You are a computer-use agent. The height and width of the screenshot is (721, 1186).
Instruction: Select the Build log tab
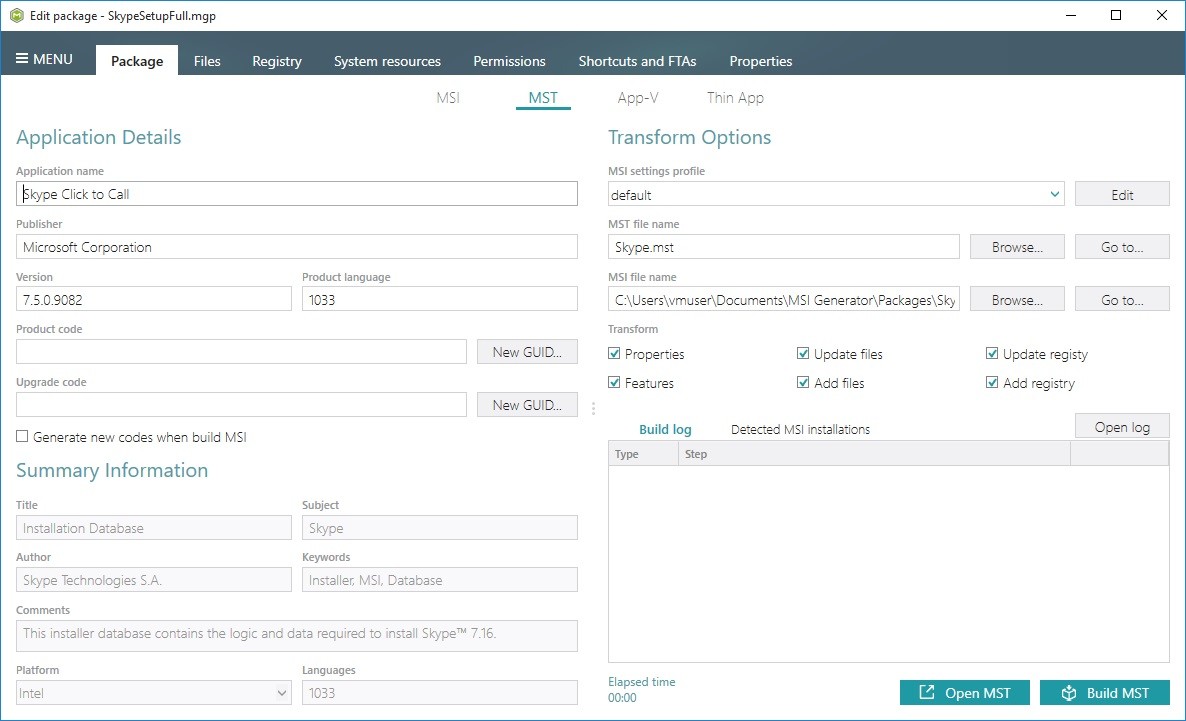coord(665,429)
